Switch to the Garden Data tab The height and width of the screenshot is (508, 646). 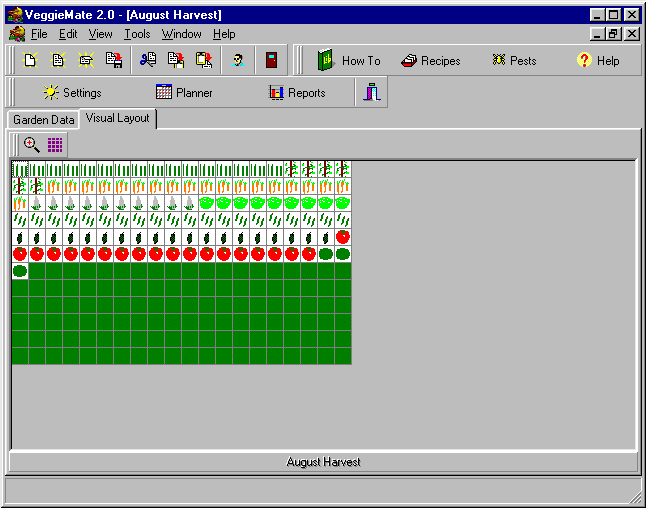(44, 120)
